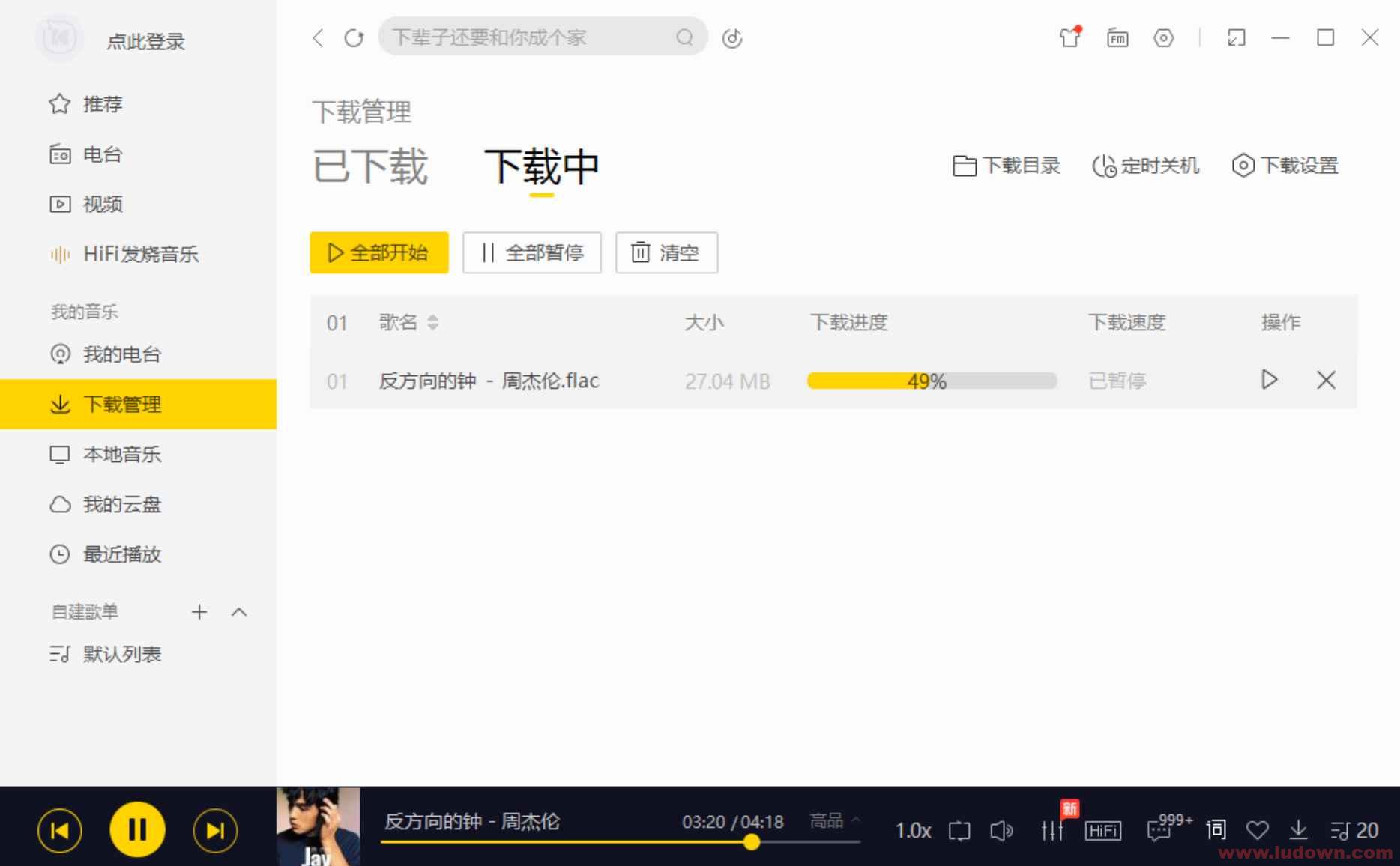Screen dimensions: 1400x866
Task: Toggle the loop play mode icon
Action: click(x=959, y=831)
